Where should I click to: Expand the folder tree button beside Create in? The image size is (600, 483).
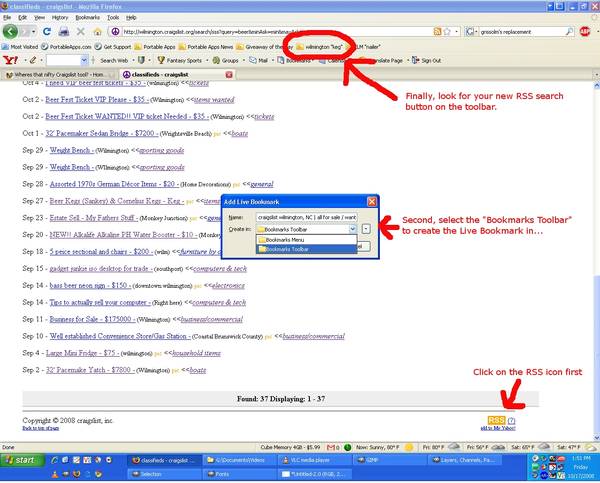366,229
